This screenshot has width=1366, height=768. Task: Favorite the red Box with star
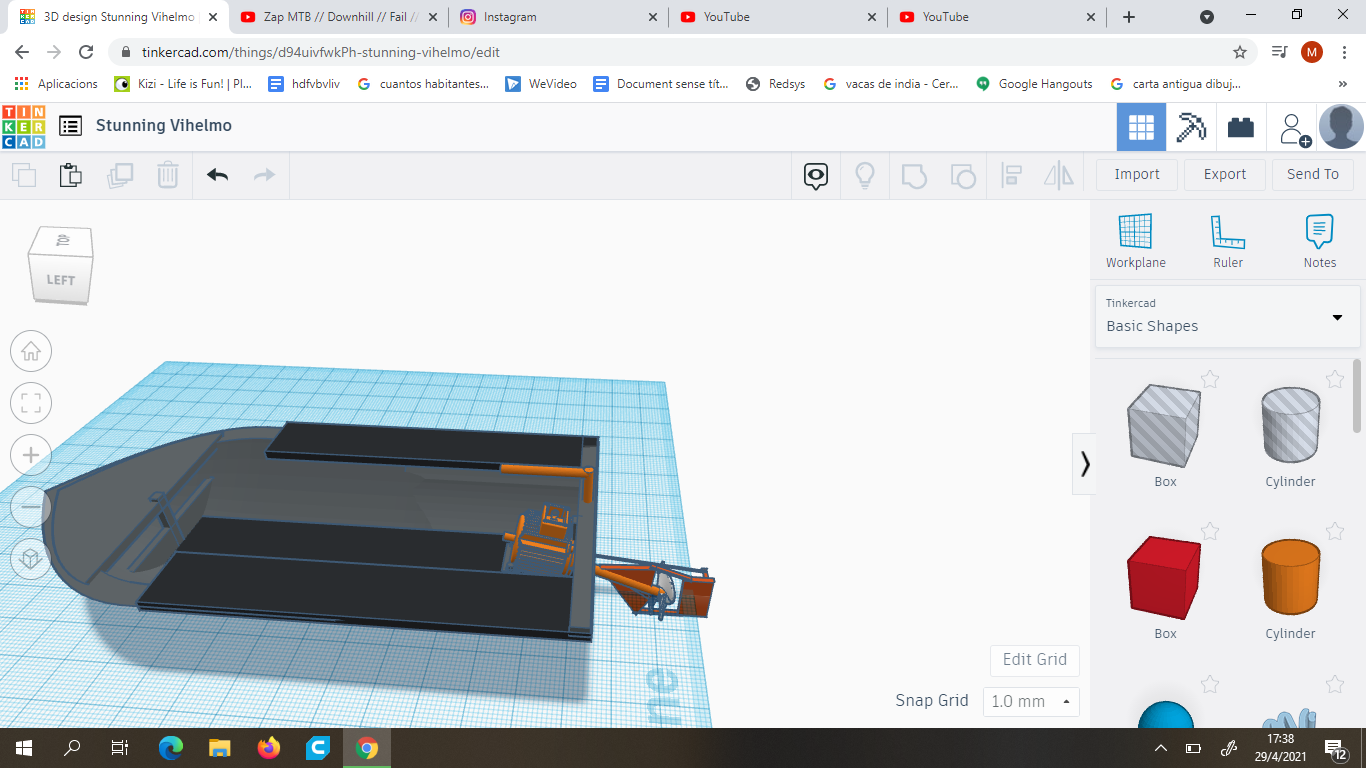click(1210, 531)
